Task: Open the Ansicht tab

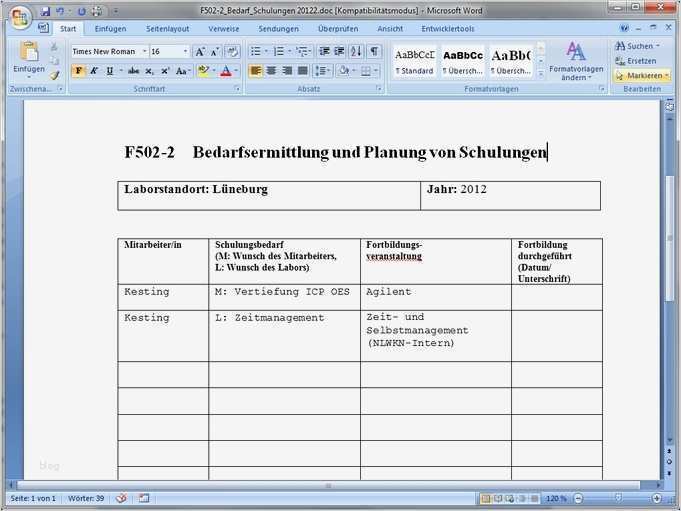Action: 390,29
